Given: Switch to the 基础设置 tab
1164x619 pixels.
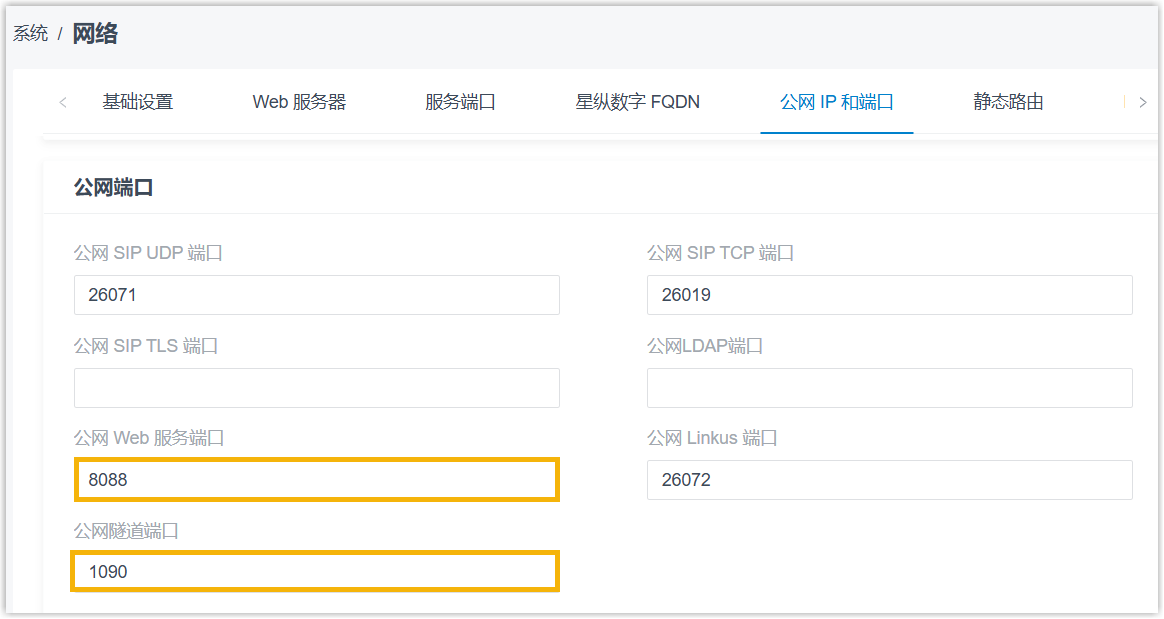Looking at the screenshot, I should (x=138, y=102).
